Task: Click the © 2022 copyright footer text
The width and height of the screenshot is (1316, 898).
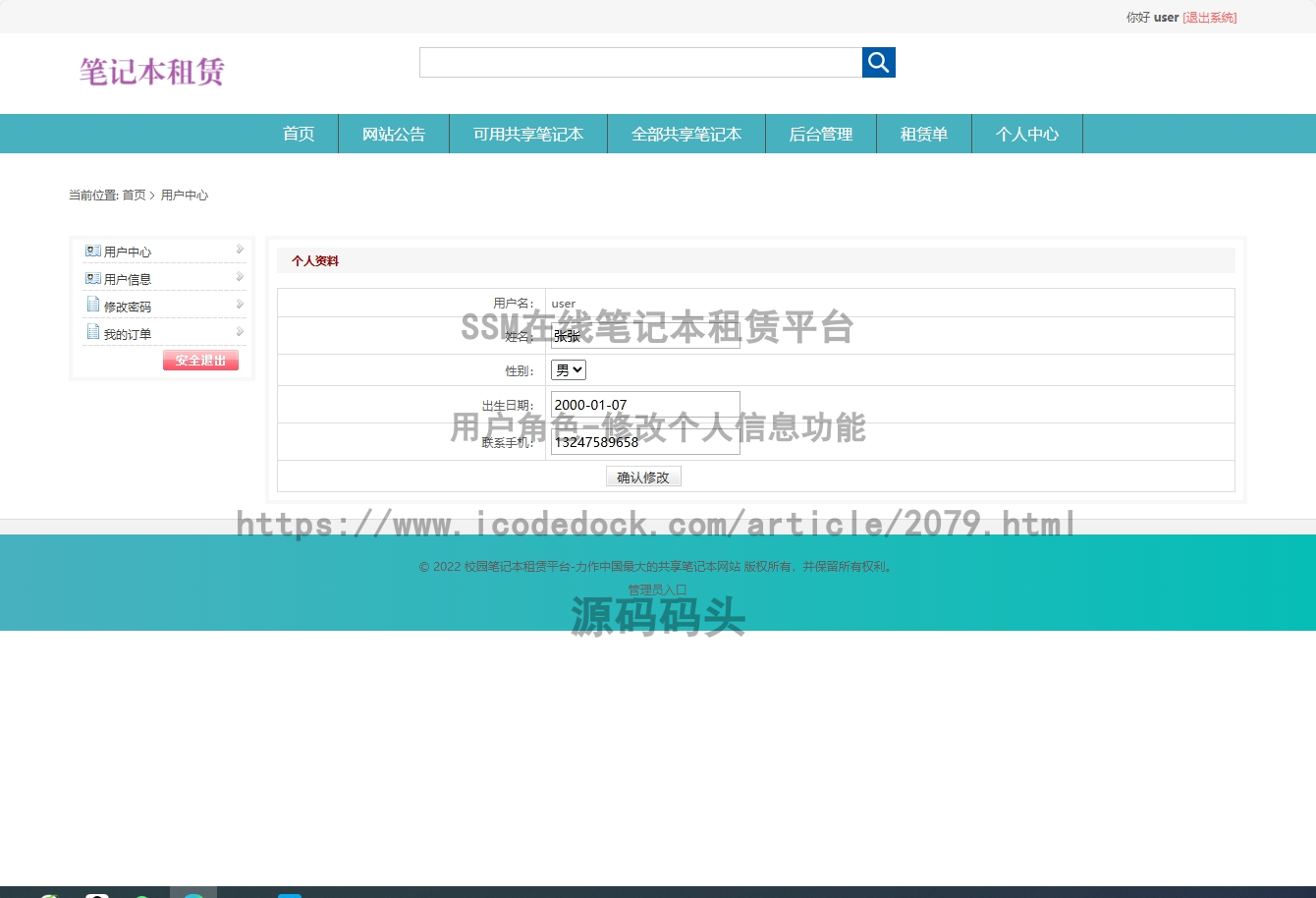Action: click(657, 567)
